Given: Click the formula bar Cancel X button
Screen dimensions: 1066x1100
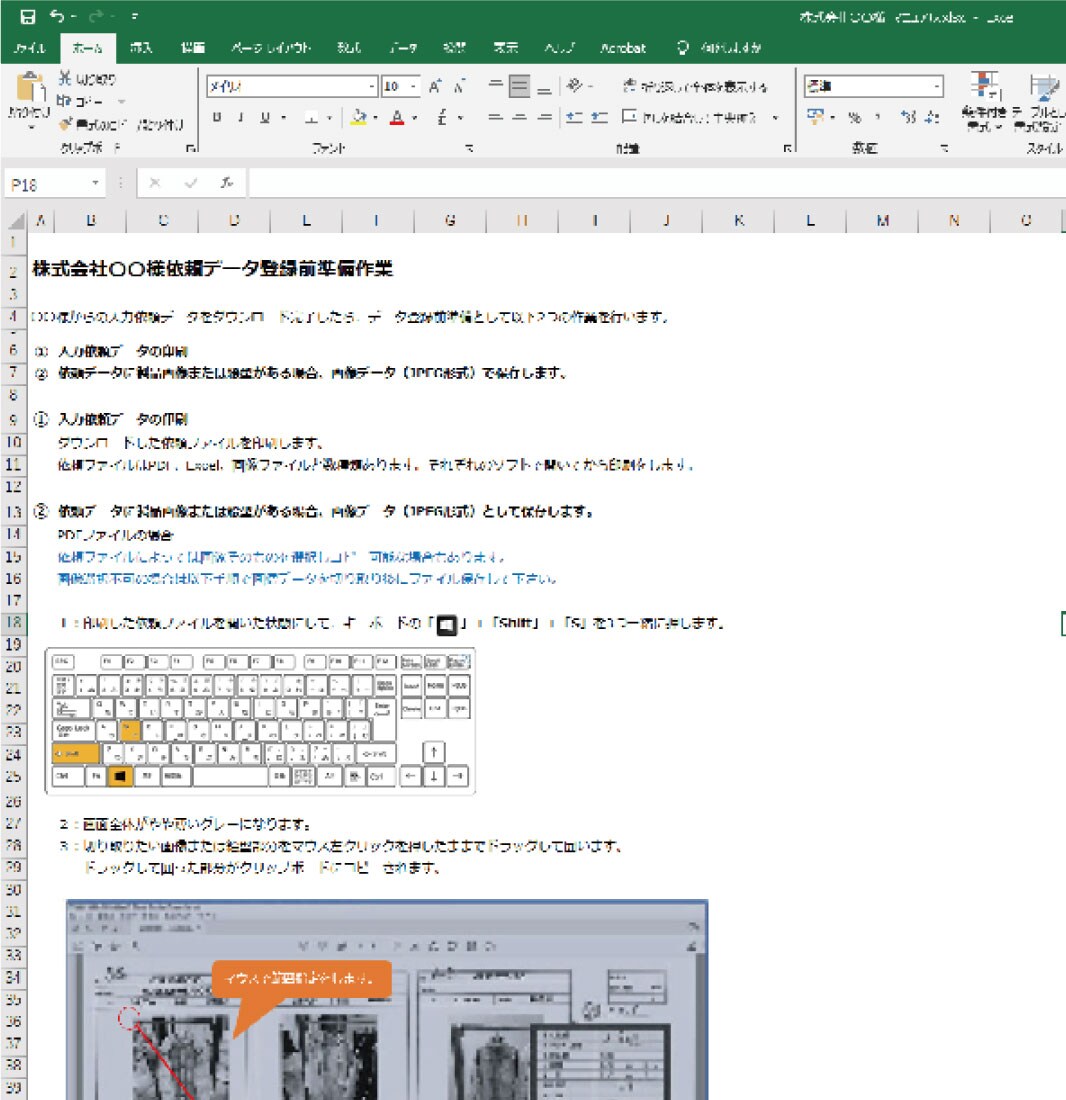Looking at the screenshot, I should coord(155,183).
